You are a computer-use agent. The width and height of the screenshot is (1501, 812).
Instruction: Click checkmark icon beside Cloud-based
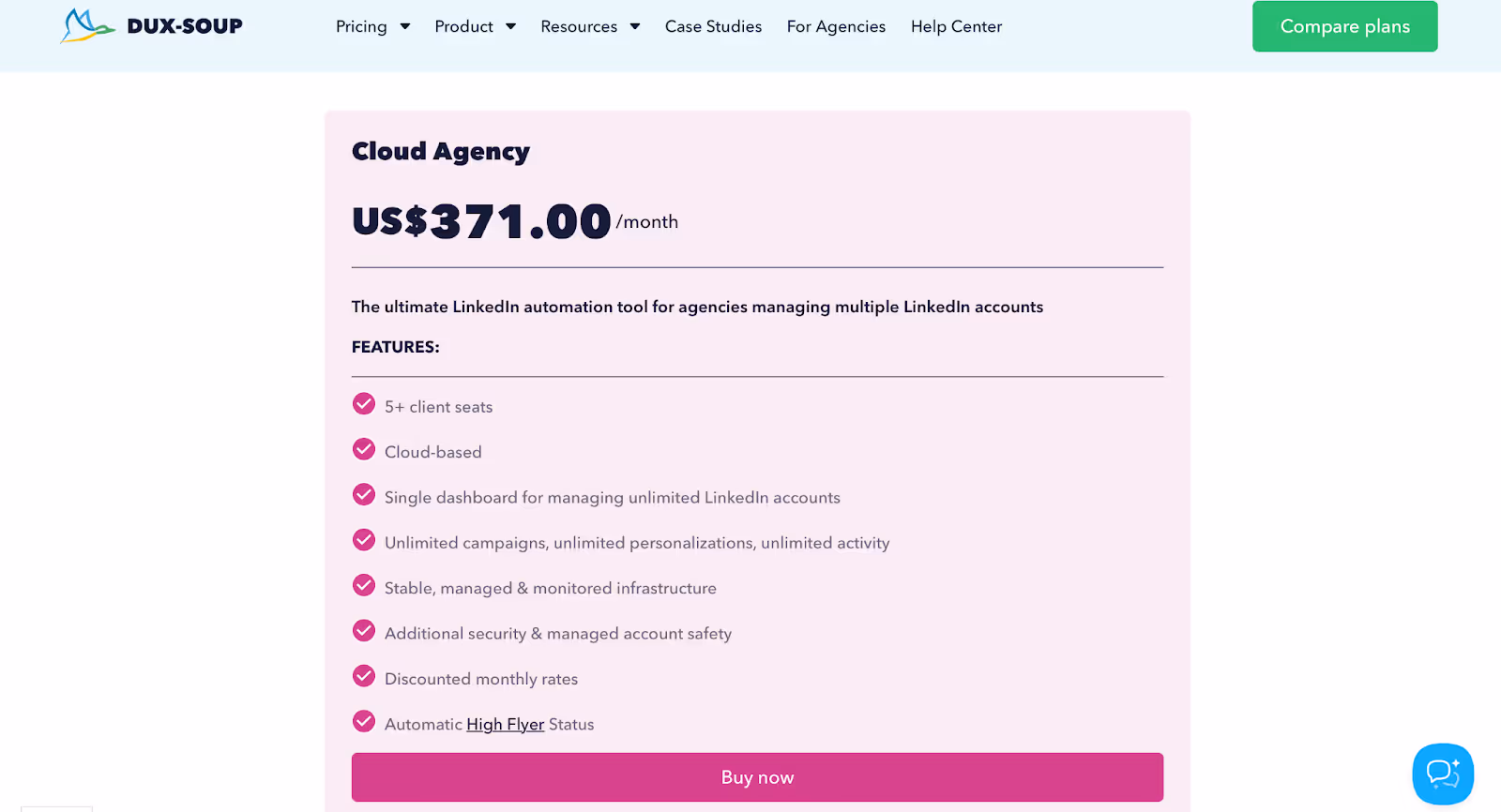[364, 449]
